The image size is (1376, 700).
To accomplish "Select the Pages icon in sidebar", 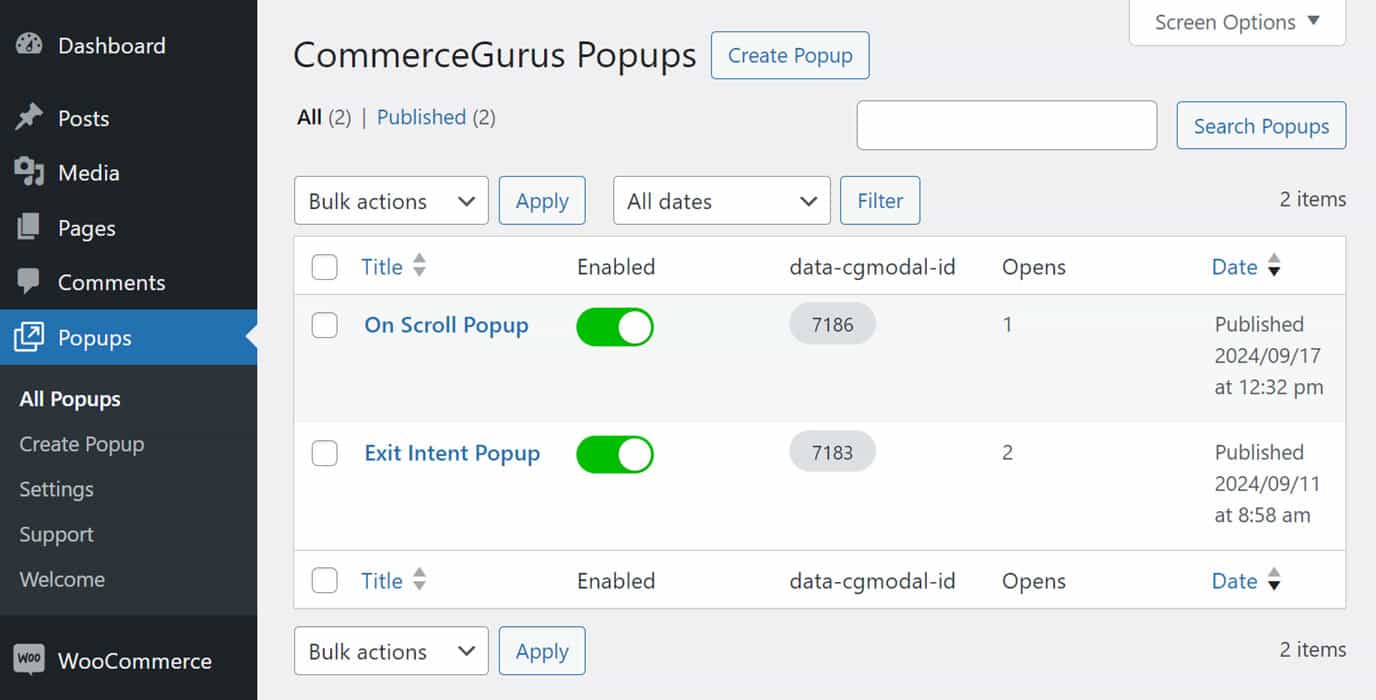I will click(x=29, y=228).
